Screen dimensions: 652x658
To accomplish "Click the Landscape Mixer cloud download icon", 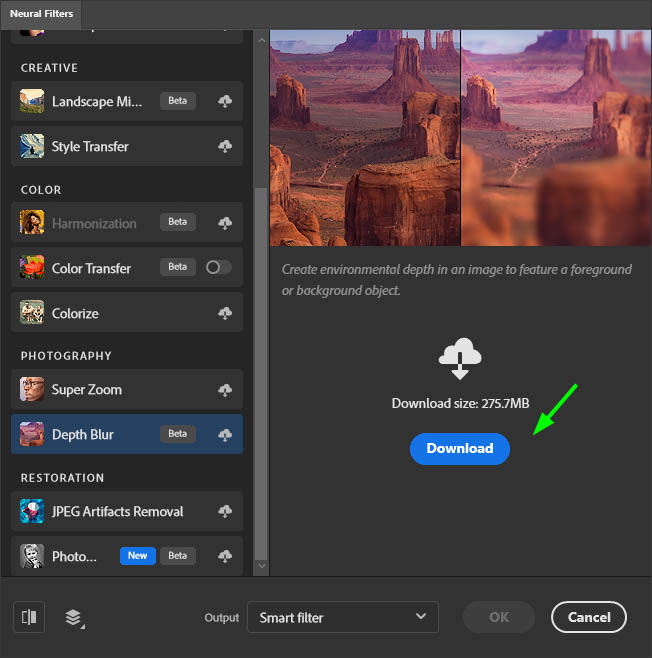I will click(x=225, y=101).
